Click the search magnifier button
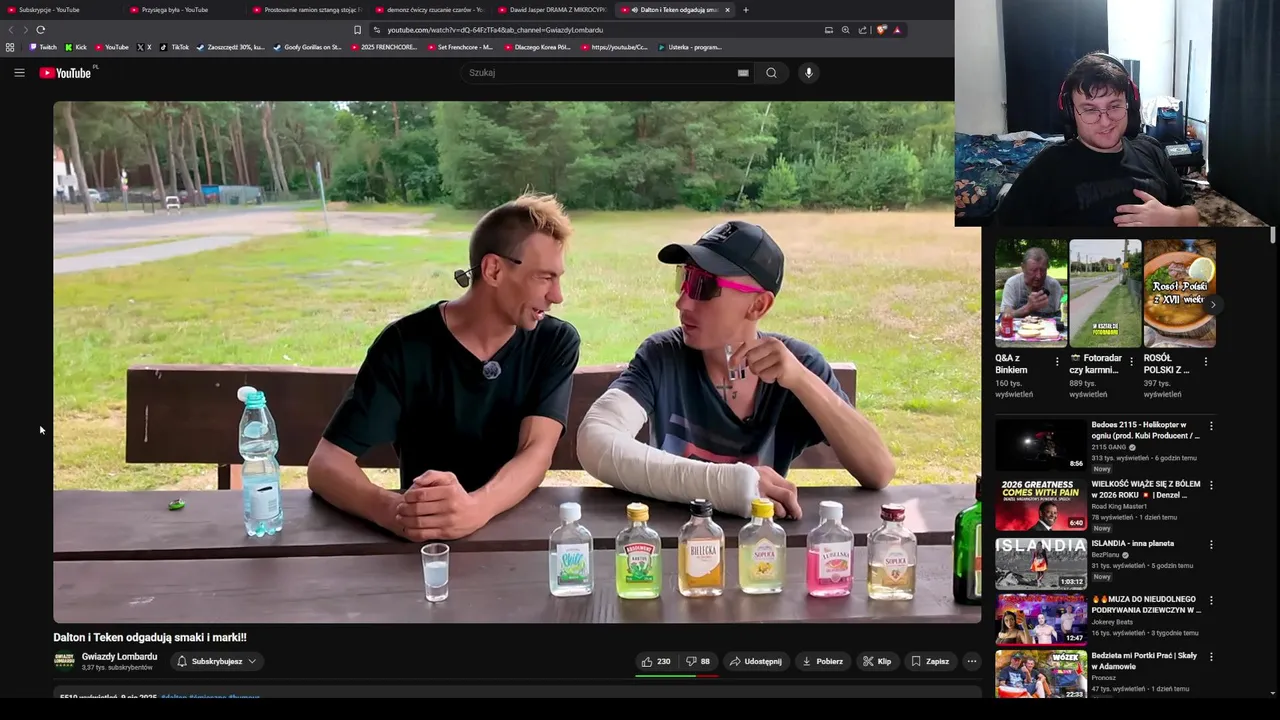 771,73
